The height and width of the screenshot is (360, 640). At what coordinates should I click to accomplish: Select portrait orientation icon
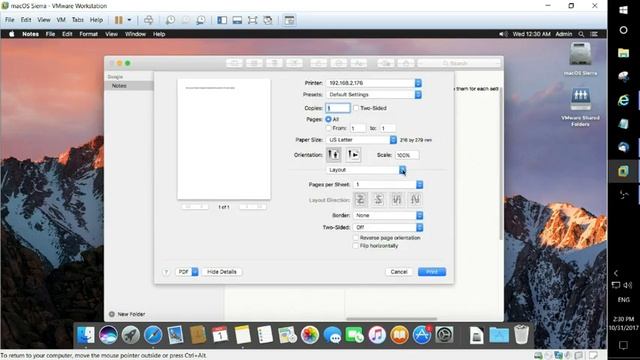tap(333, 155)
